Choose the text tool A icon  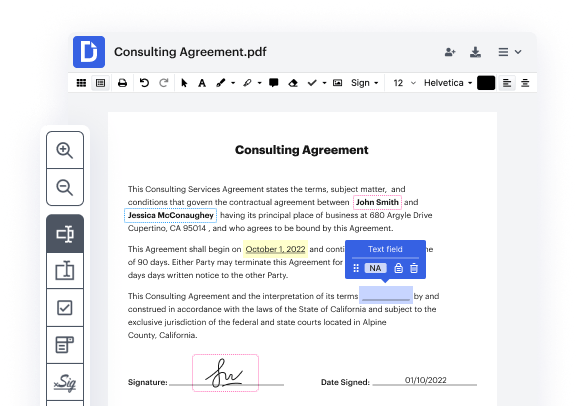coord(202,83)
